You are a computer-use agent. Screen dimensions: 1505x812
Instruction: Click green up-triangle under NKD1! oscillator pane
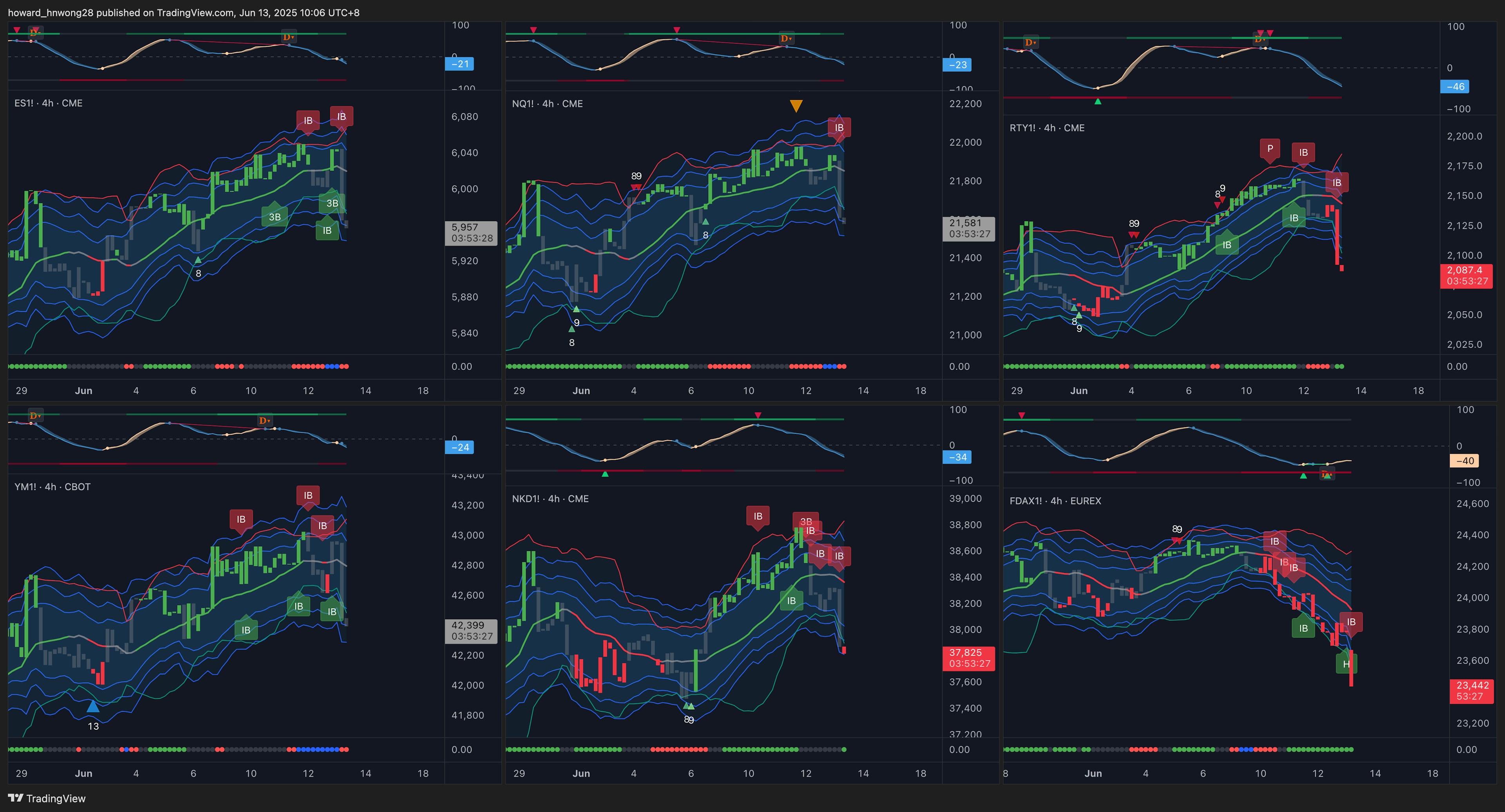(605, 474)
